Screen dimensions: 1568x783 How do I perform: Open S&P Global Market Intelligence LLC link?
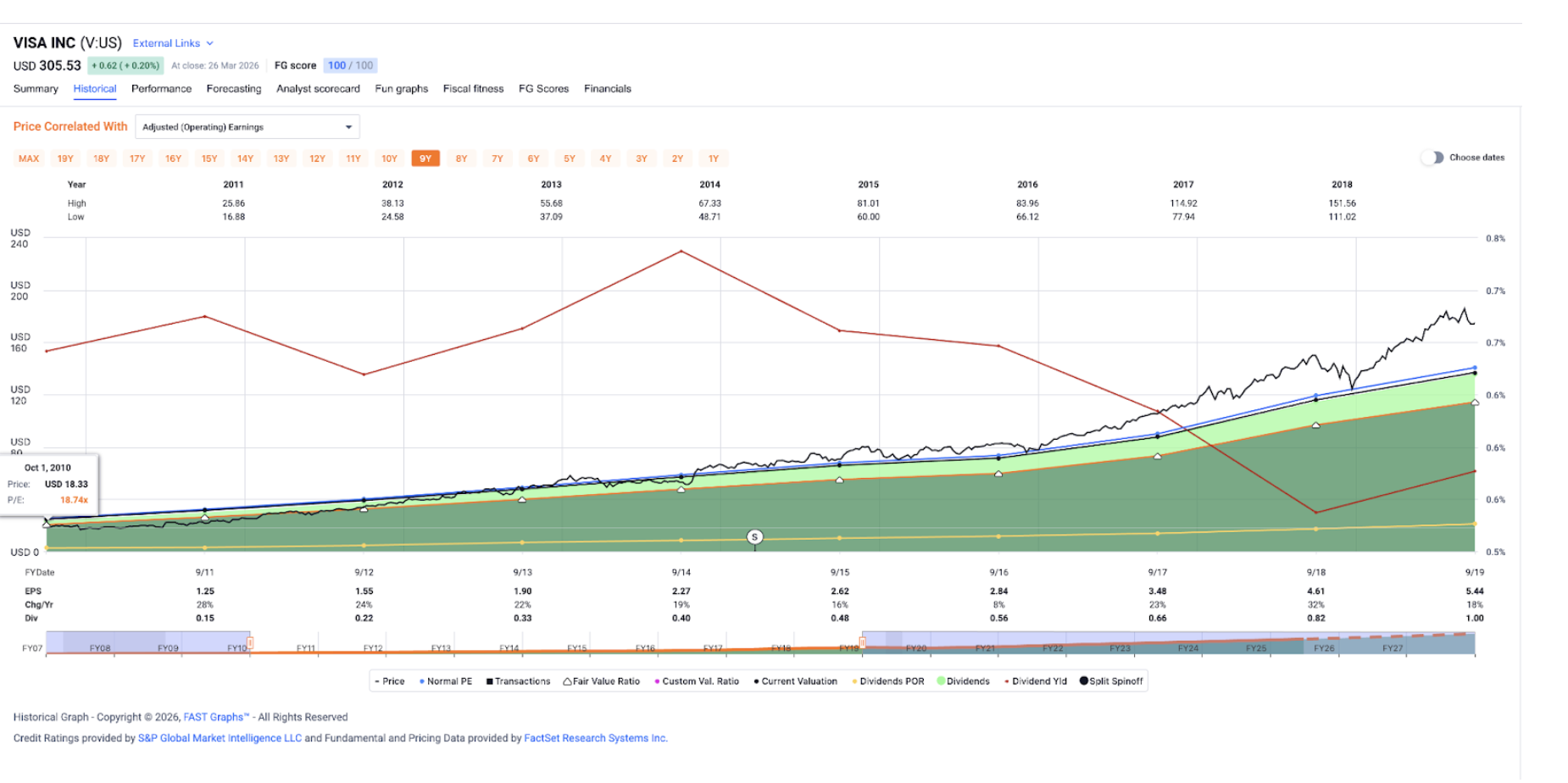pyautogui.click(x=220, y=739)
